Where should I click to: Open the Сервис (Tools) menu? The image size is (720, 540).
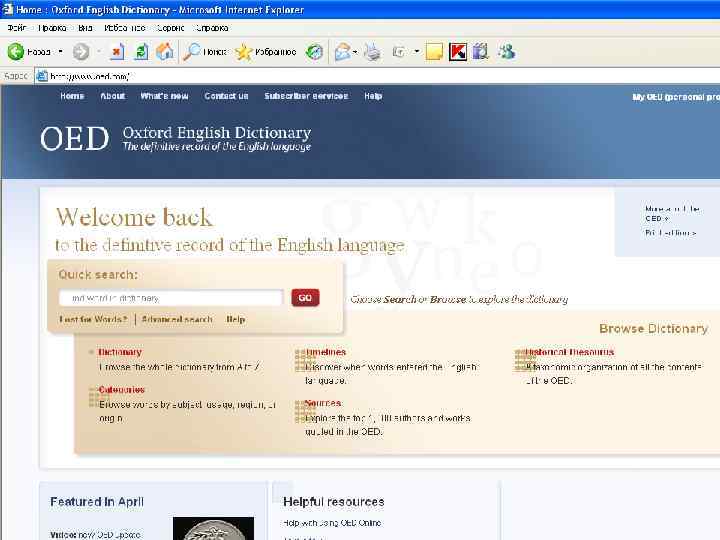pos(170,28)
